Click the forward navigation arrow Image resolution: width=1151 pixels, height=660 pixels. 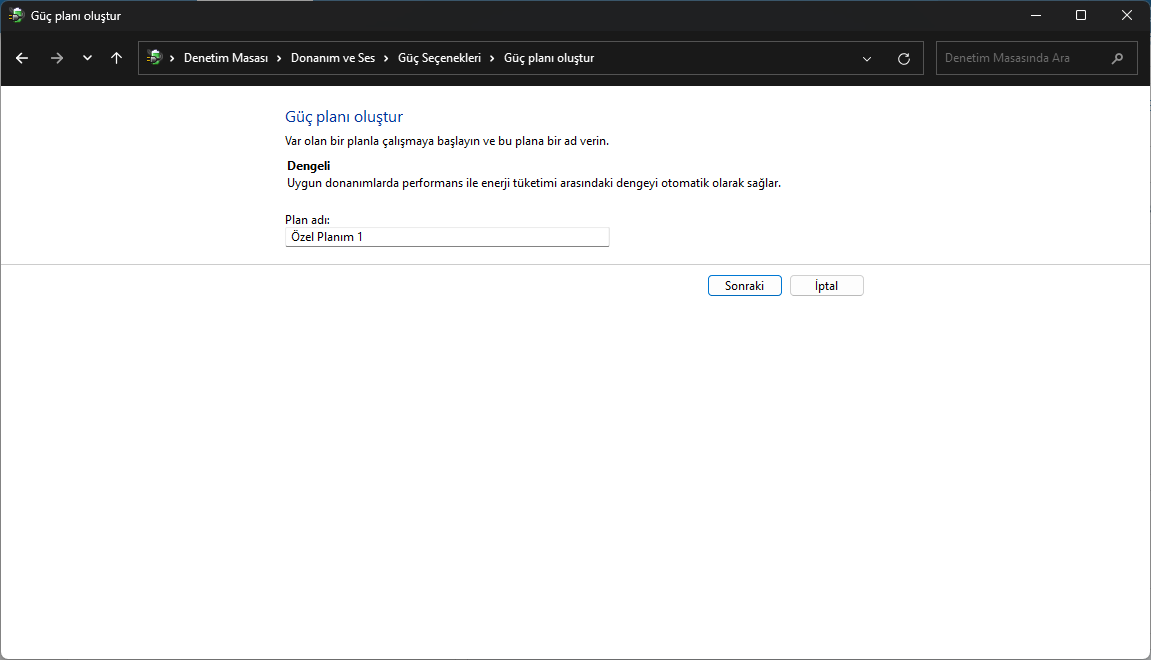coord(57,58)
